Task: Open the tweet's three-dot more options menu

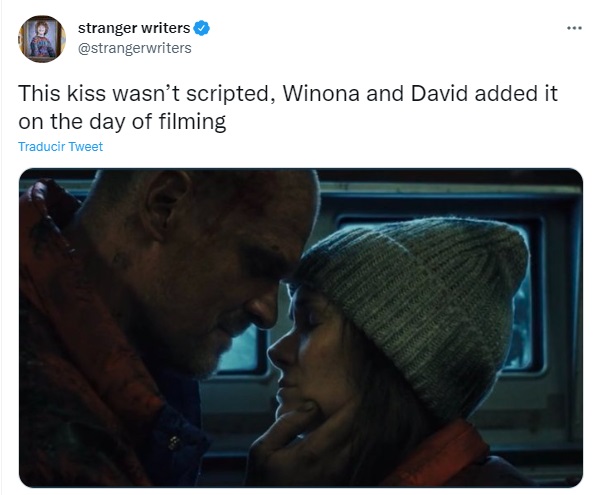Action: pos(574,28)
